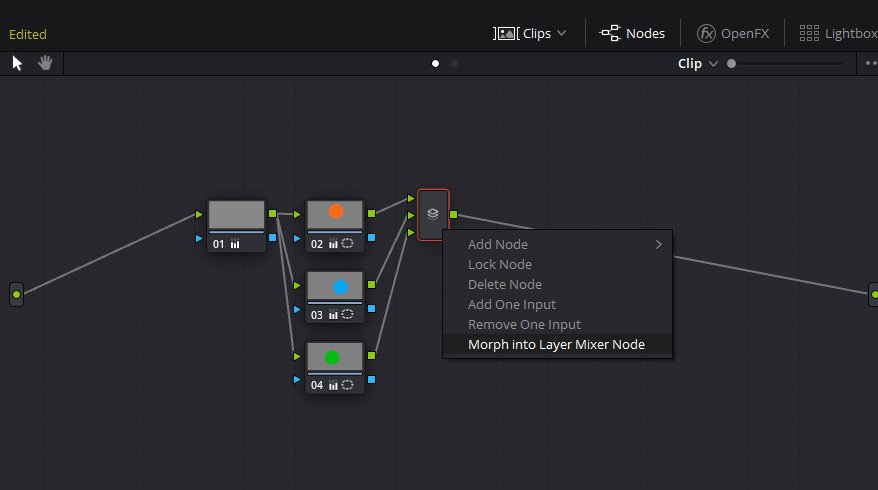Select the hand pan tool
Screen dimensions: 878x490
45,63
